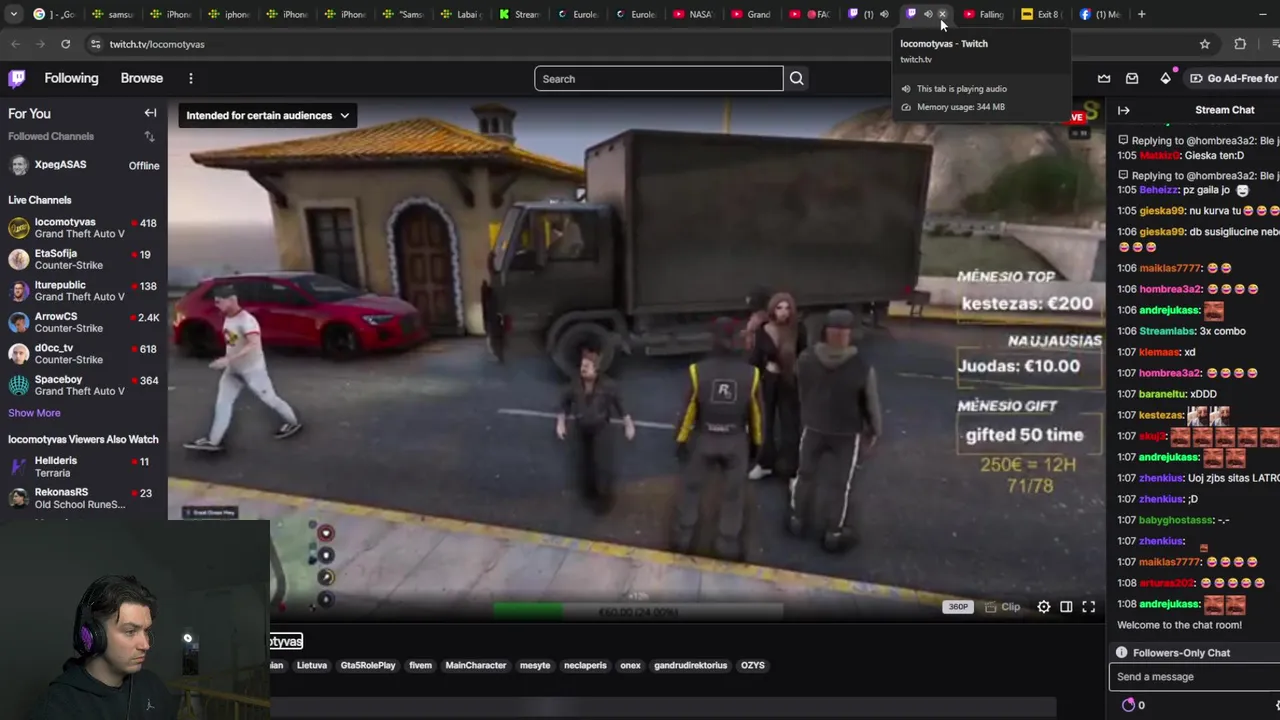This screenshot has height=720, width=1280.
Task: Open the player settings gear
Action: 1043,607
